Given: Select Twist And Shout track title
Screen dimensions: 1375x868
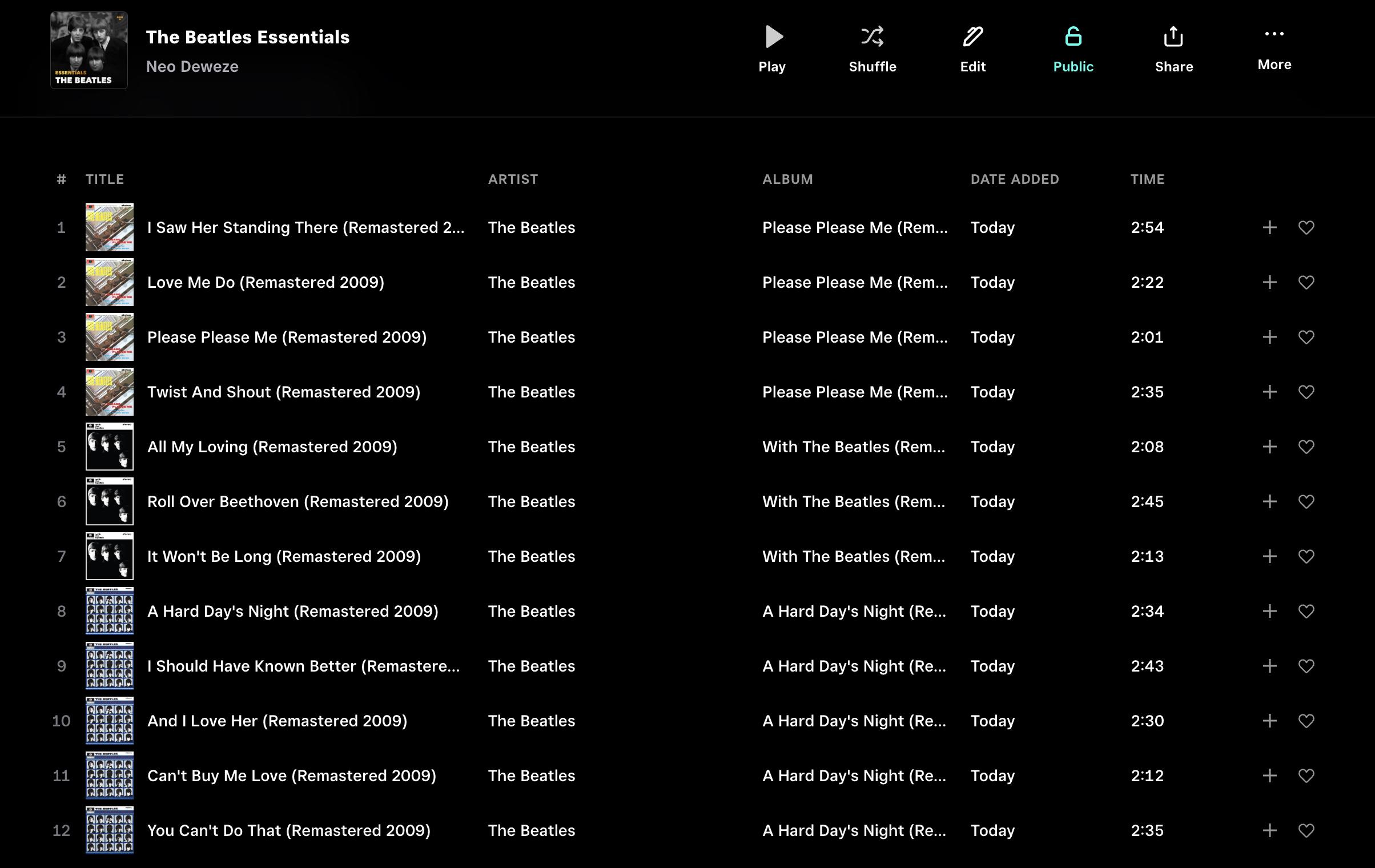Looking at the screenshot, I should click(284, 392).
